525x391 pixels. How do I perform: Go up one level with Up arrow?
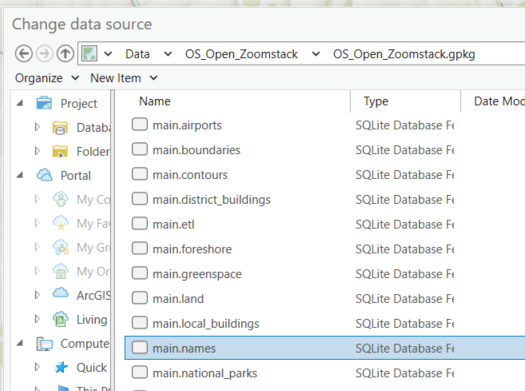65,54
